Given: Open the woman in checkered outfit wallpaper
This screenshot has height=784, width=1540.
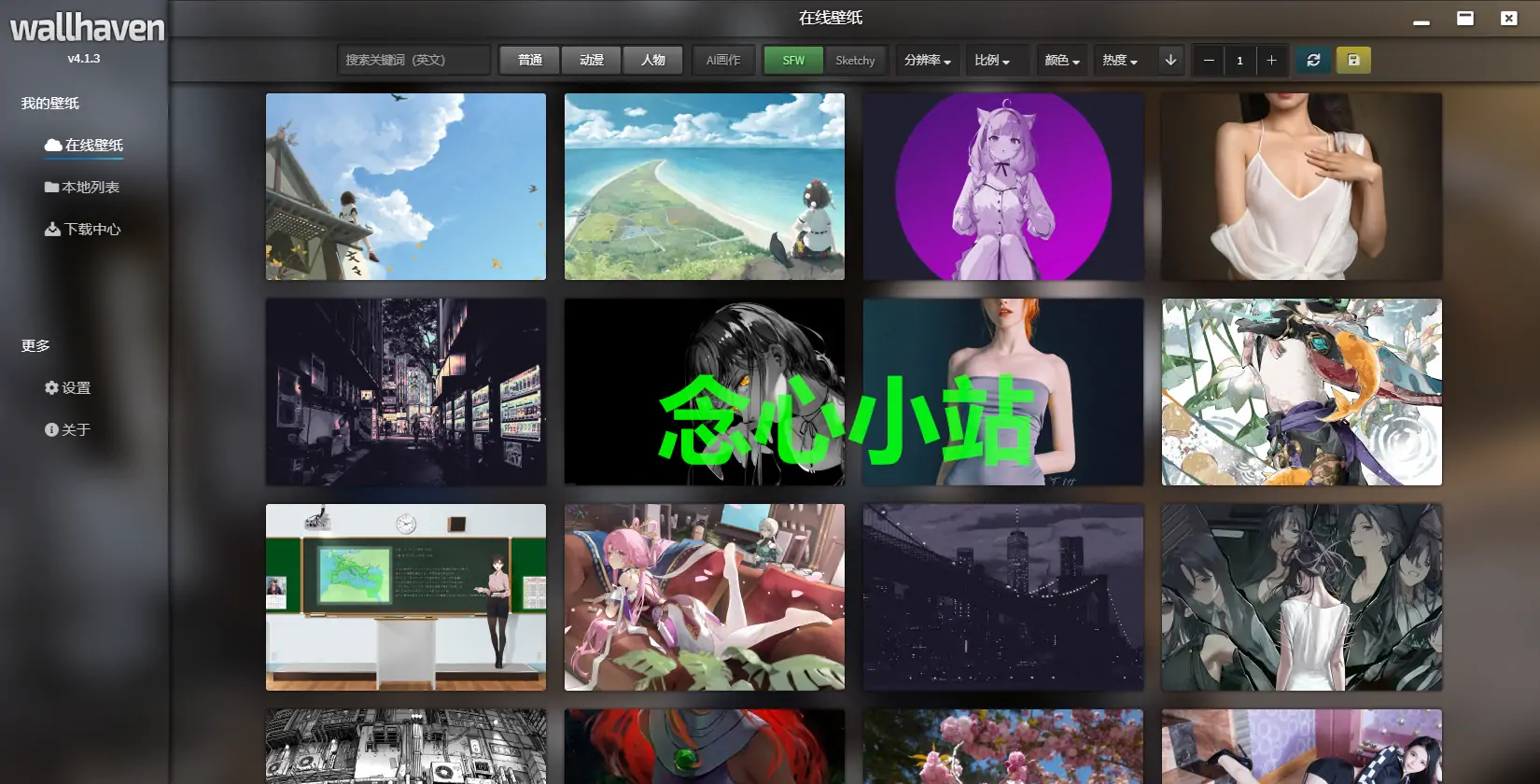Looking at the screenshot, I should point(1302,747).
